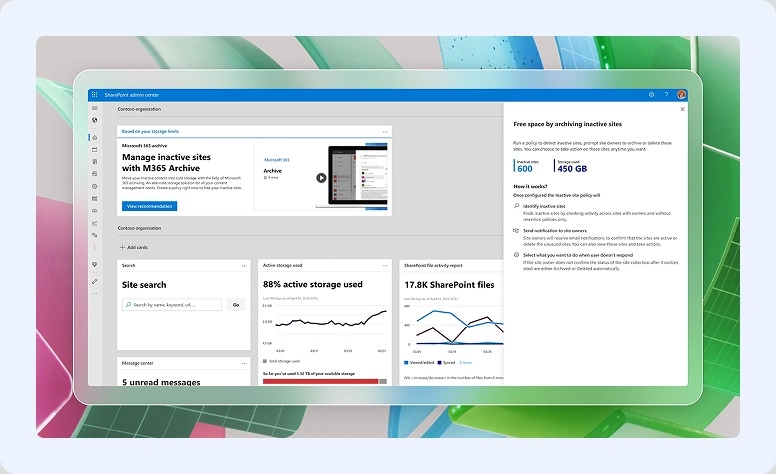Screen dimensions: 776x474
Task: Open the Reports chart icon in the sidebar
Action: click(x=95, y=223)
